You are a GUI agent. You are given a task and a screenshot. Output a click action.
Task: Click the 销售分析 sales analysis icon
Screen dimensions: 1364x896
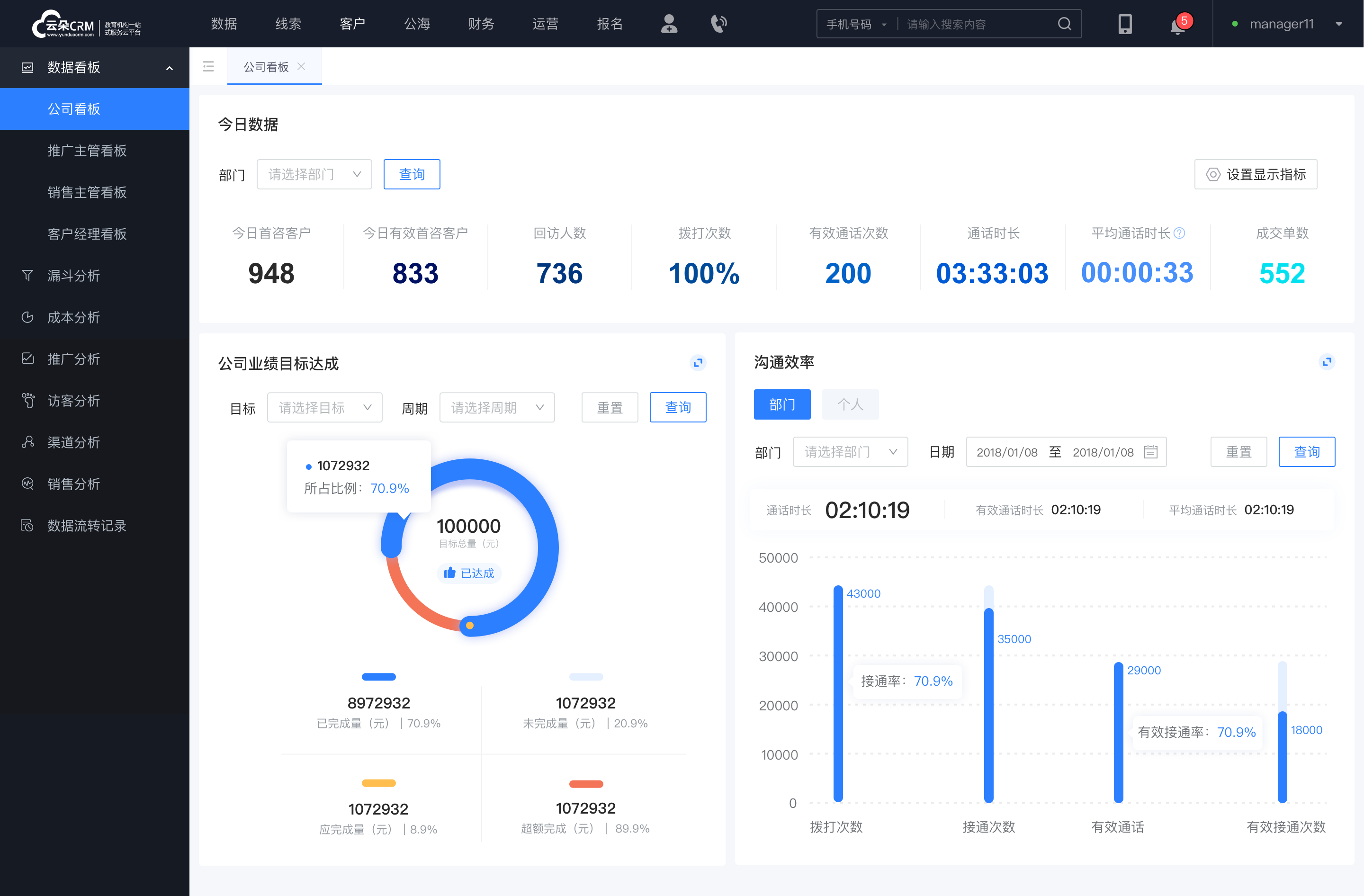point(27,483)
